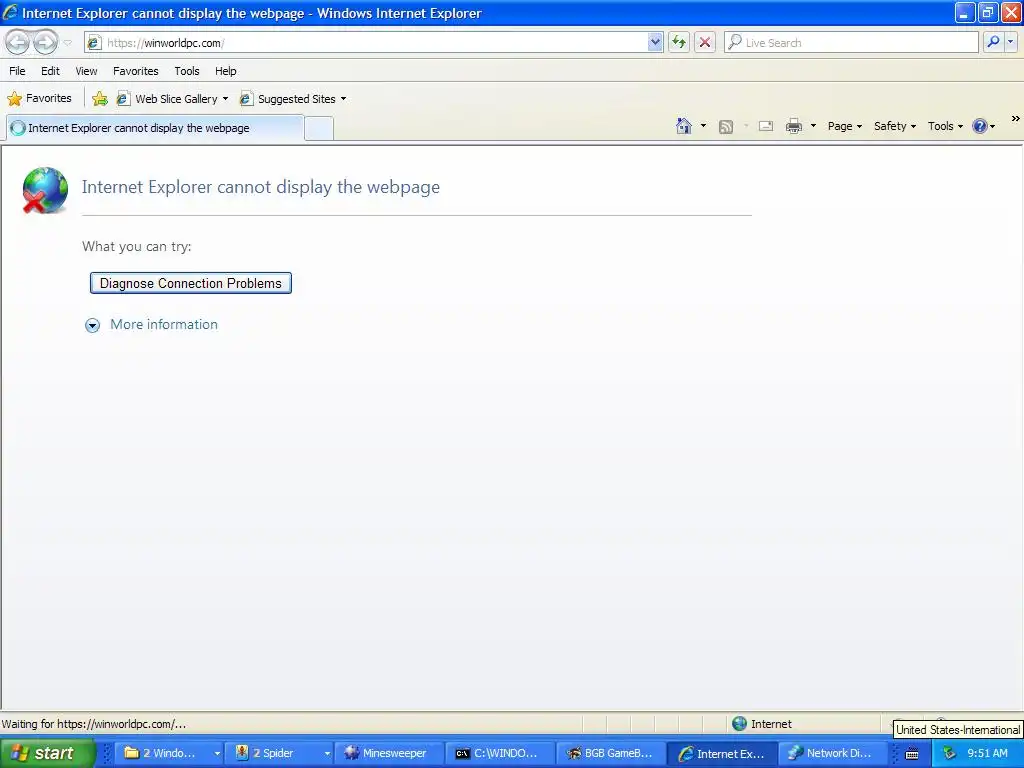This screenshot has width=1024, height=768.
Task: Click the globe error icon
Action: pos(44,190)
